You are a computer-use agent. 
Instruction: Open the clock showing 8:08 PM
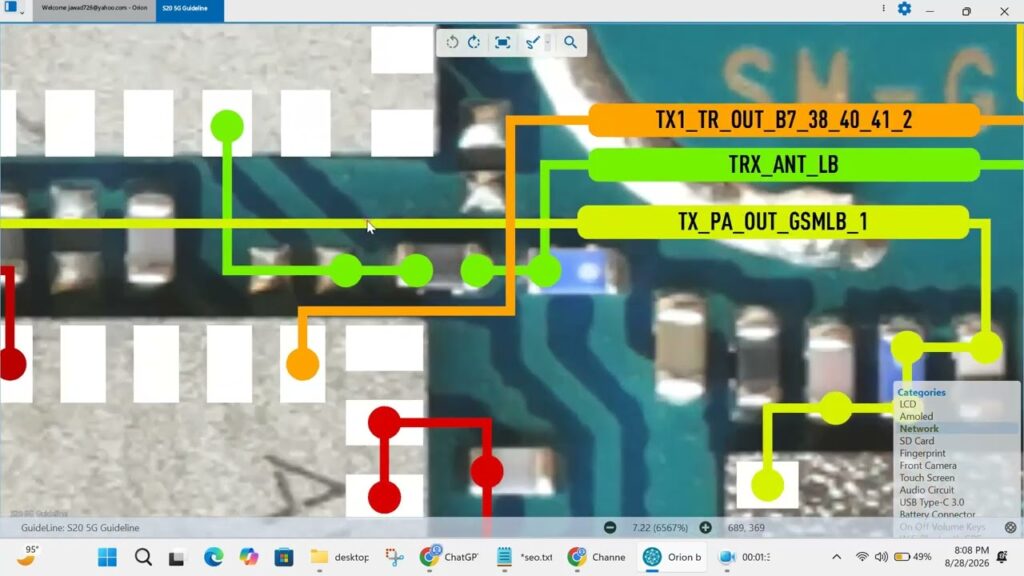point(967,556)
